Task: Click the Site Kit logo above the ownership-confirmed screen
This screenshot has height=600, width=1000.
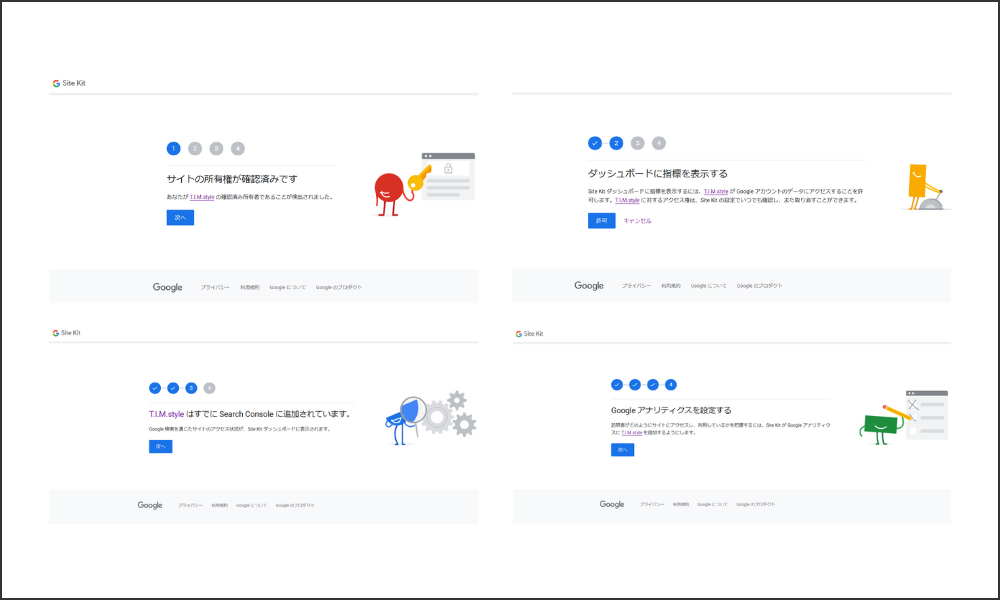Action: pyautogui.click(x=69, y=84)
